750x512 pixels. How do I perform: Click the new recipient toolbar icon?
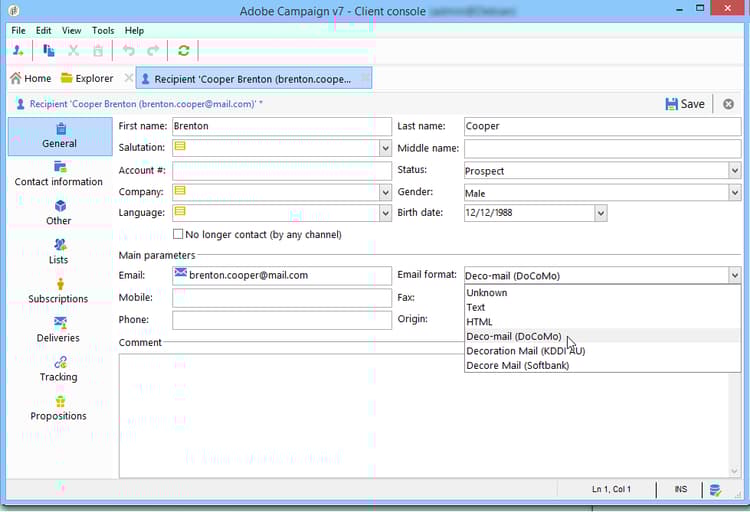[x=18, y=50]
